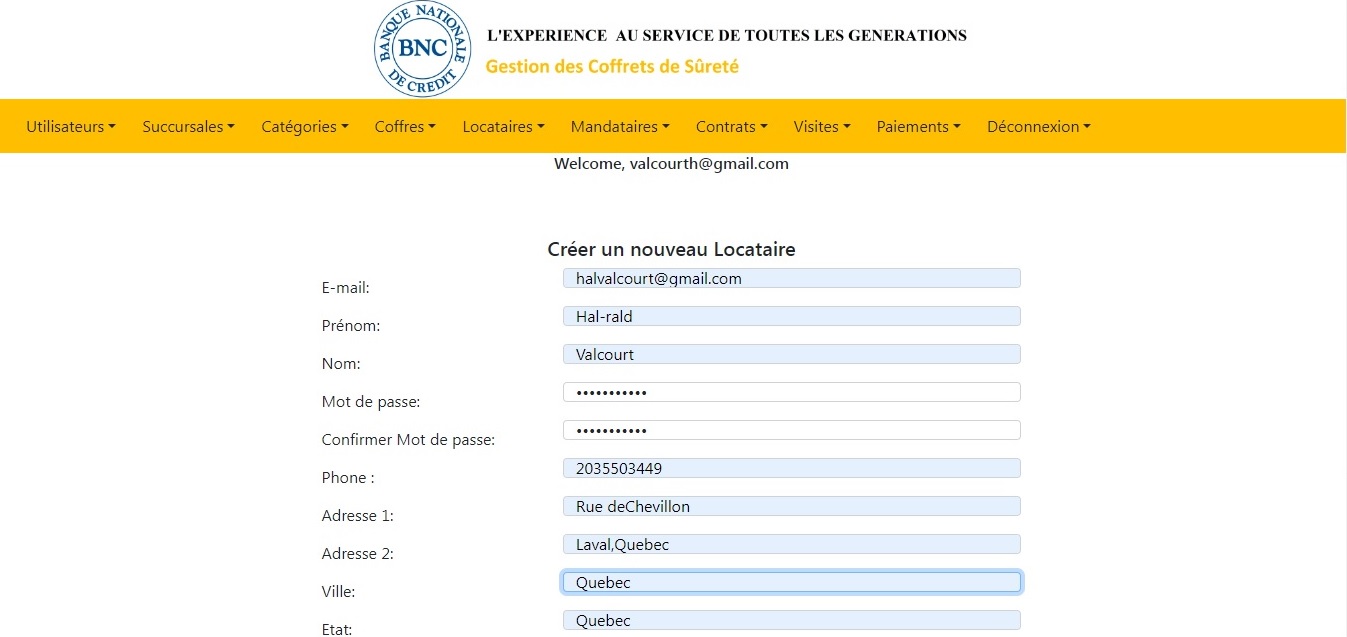Click the E-mail input field
This screenshot has height=637, width=1347.
coord(791,279)
